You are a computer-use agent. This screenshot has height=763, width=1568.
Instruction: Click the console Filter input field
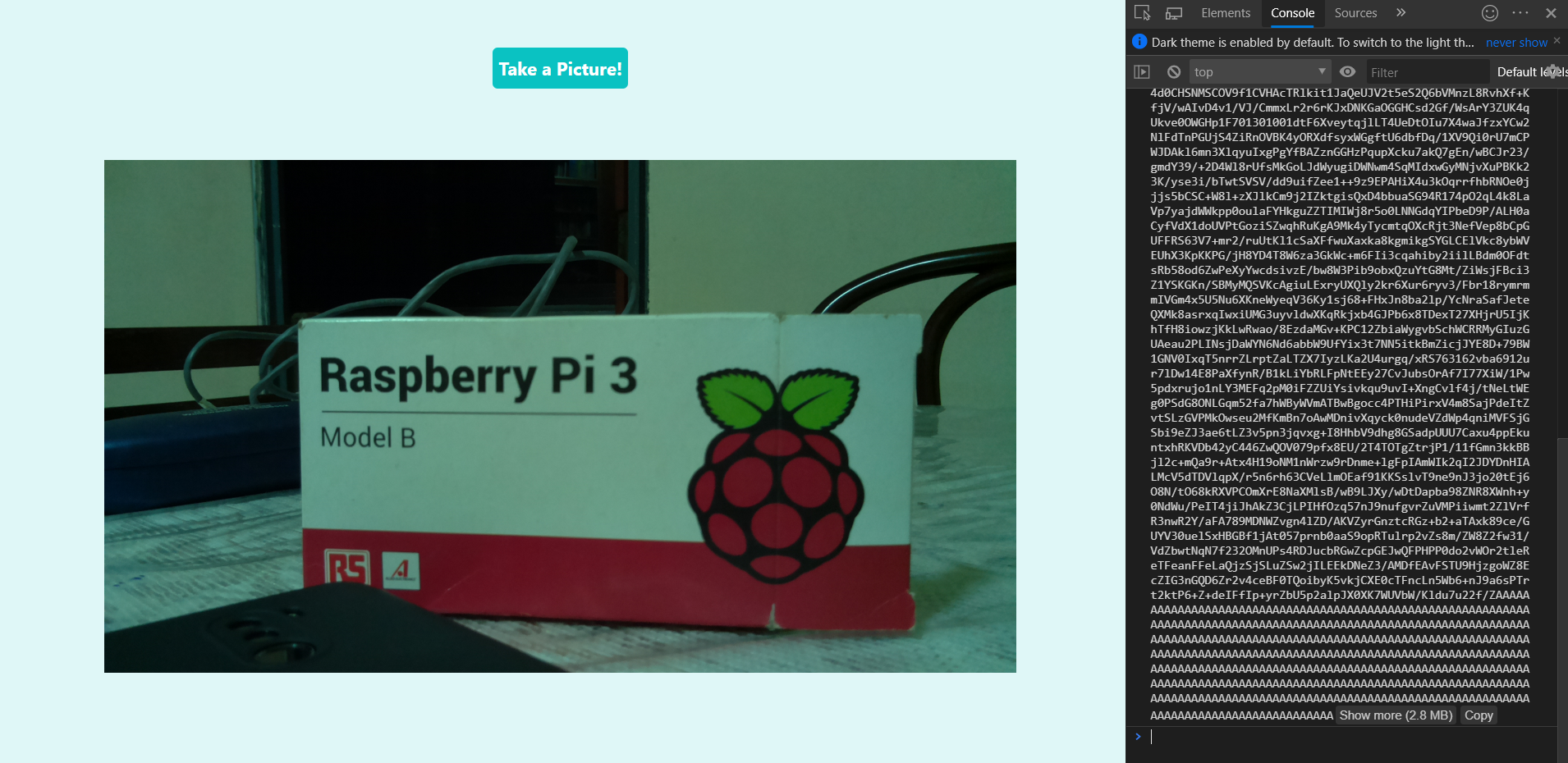pyautogui.click(x=1426, y=72)
